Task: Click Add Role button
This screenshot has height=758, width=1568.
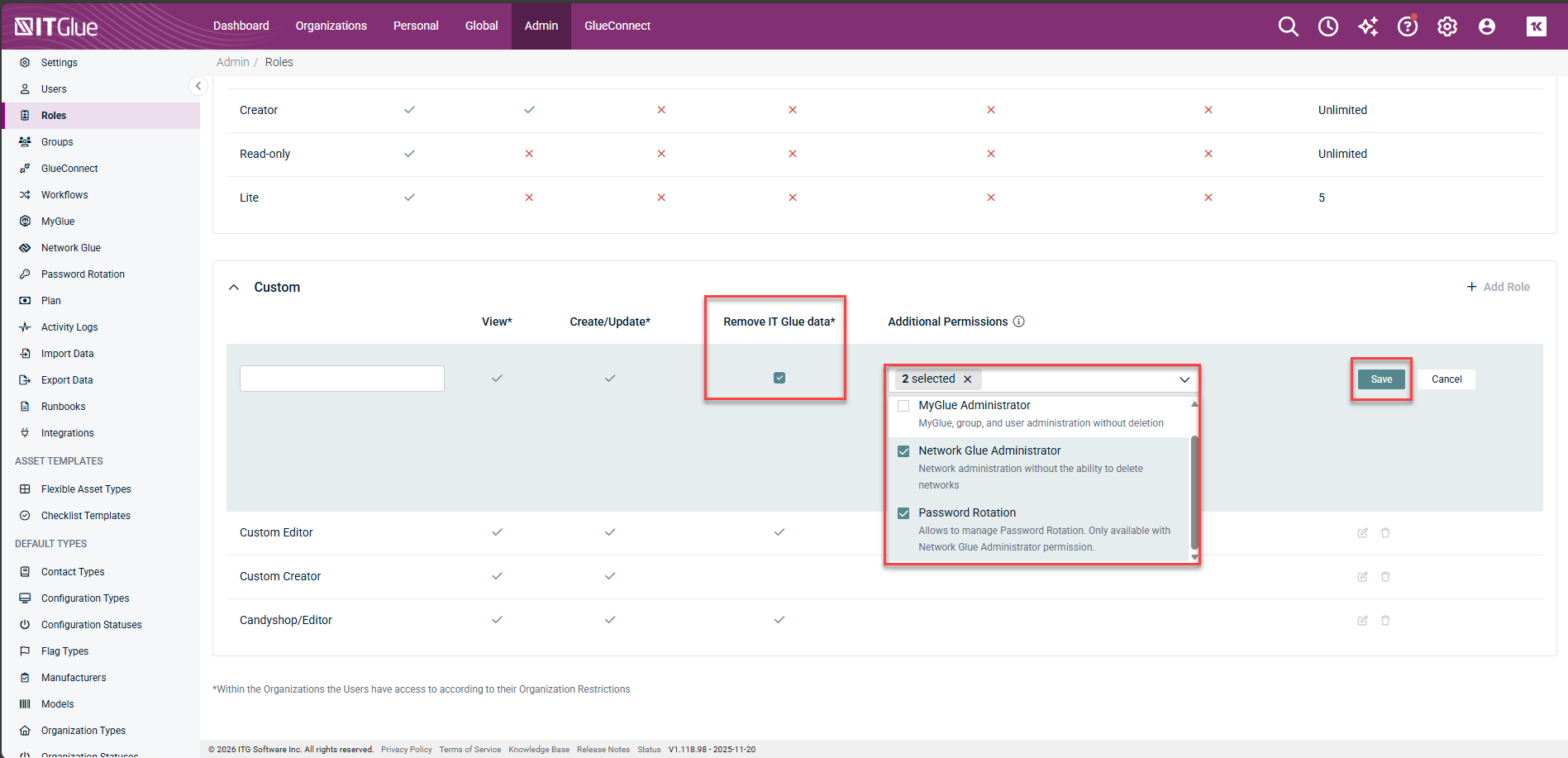Action: tap(1498, 287)
